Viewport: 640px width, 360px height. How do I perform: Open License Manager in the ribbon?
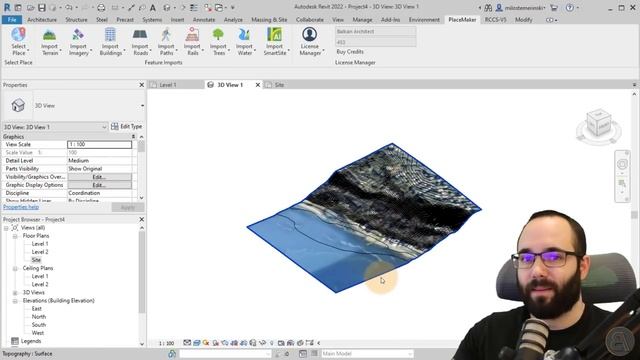pyautogui.click(x=310, y=42)
